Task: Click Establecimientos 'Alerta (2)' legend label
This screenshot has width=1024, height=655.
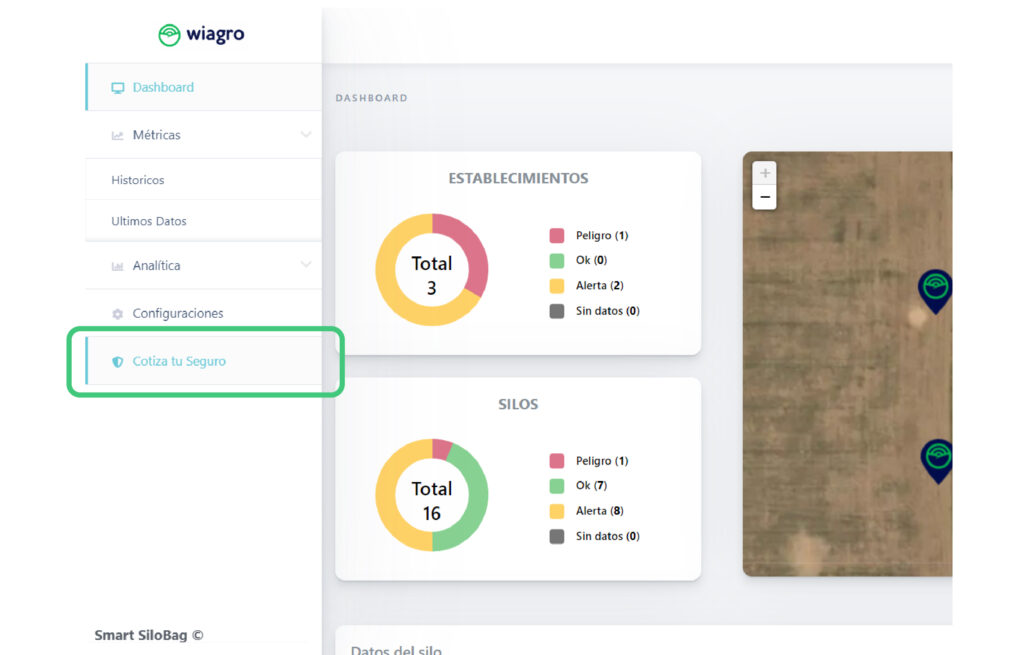Action: 600,286
